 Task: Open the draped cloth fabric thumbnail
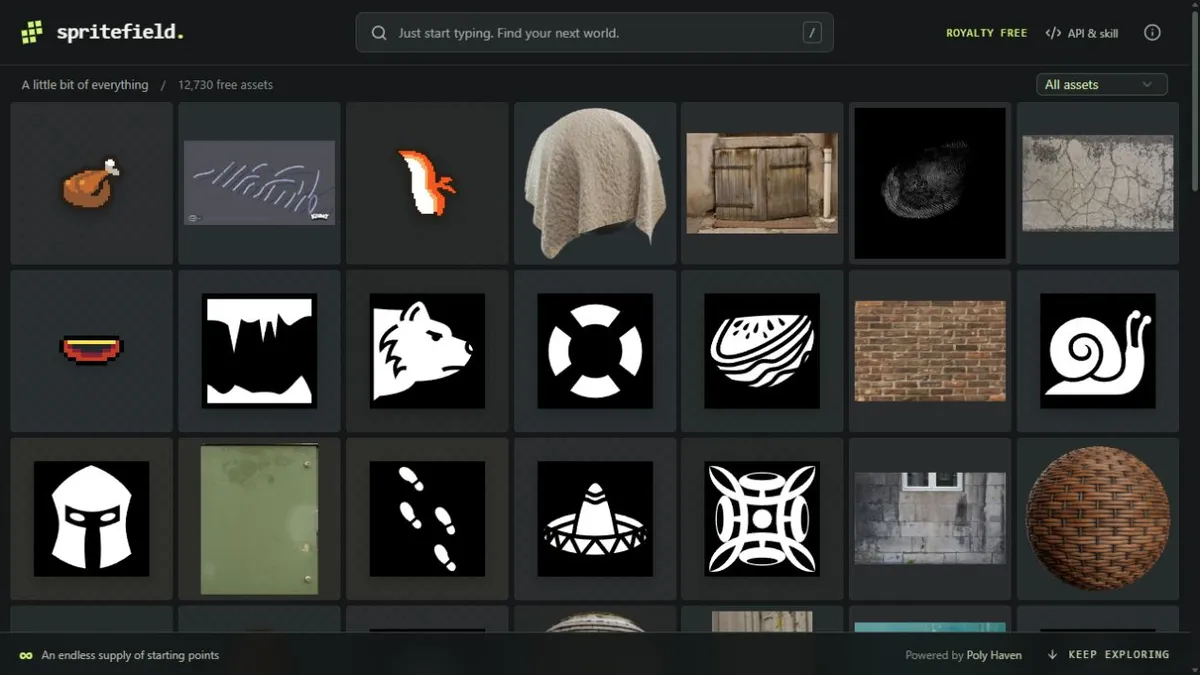point(595,183)
